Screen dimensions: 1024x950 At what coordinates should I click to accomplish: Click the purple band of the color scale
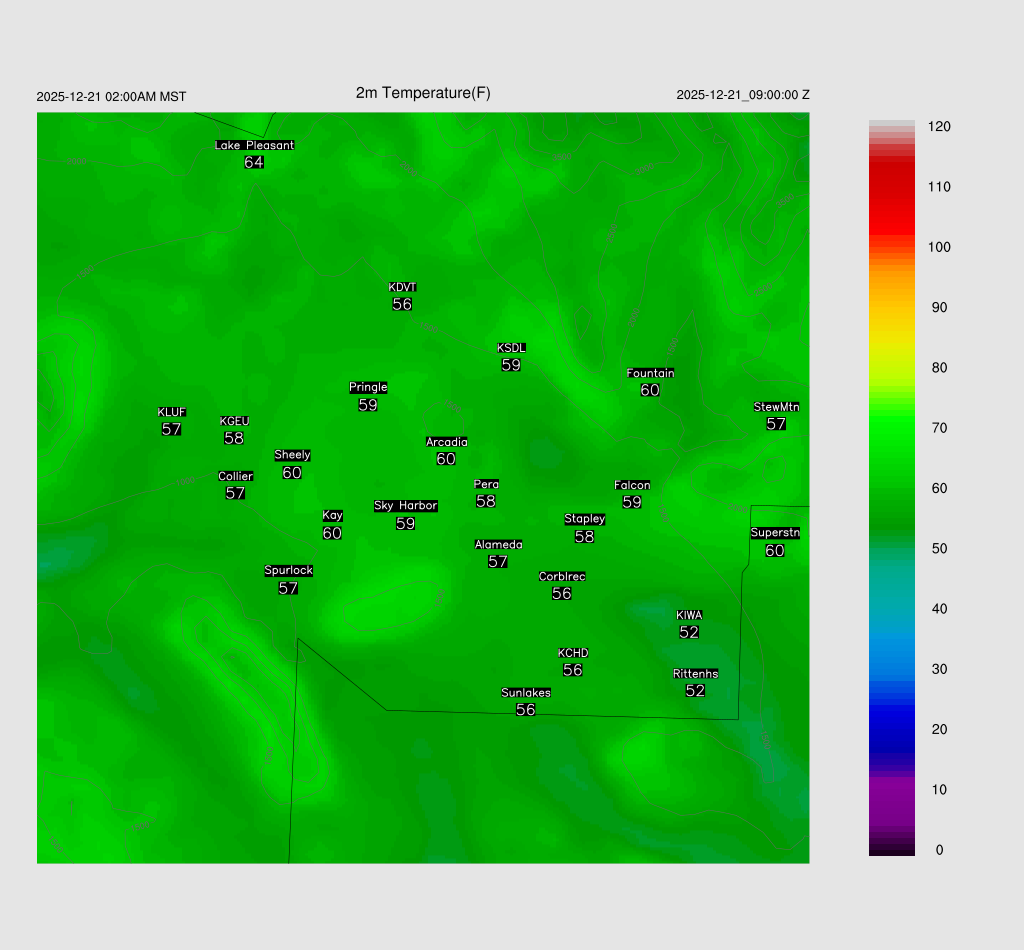pos(891,800)
